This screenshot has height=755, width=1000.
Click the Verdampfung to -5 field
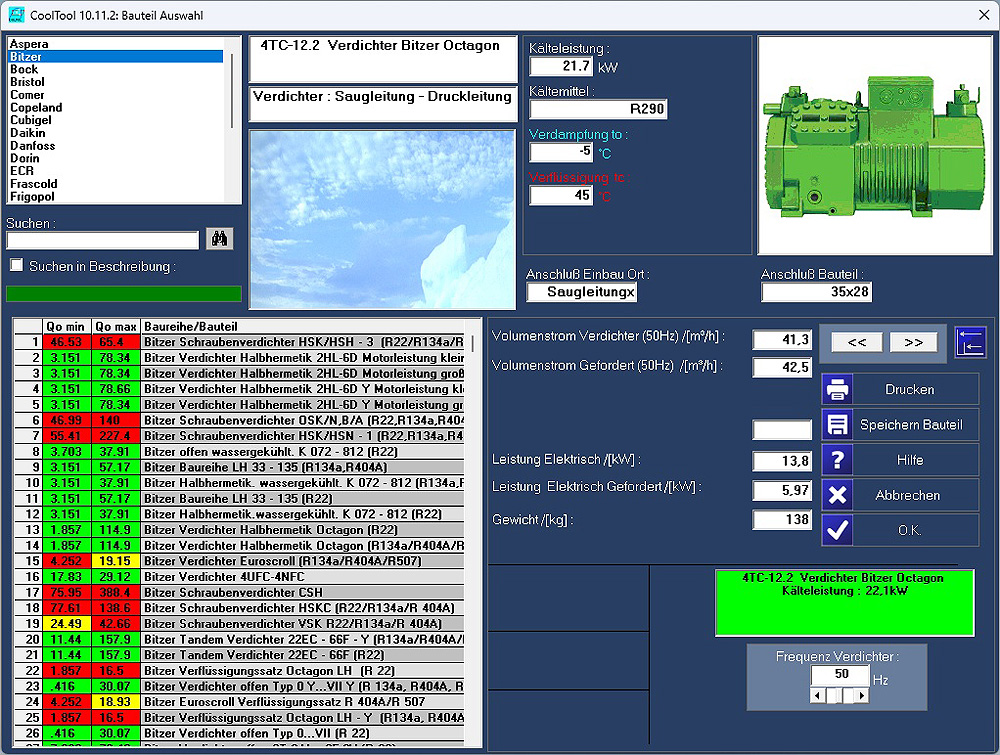click(561, 152)
